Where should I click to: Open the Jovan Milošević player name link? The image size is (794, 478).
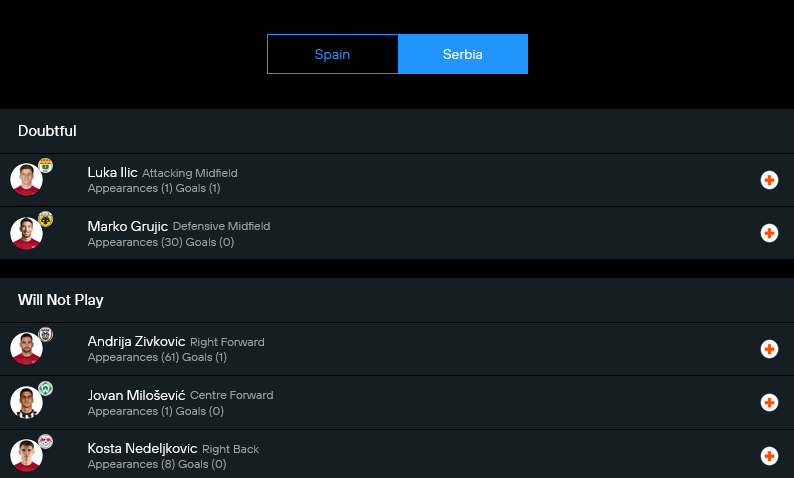point(136,395)
